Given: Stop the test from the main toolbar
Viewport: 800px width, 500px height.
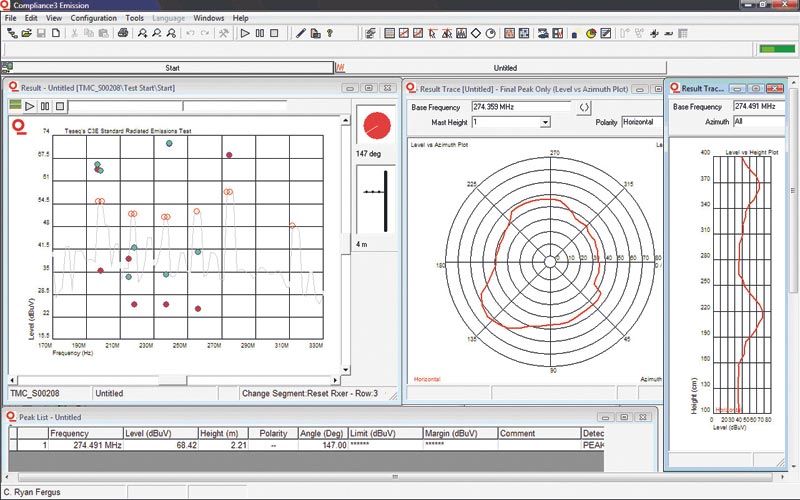Looking at the screenshot, I should point(274,34).
